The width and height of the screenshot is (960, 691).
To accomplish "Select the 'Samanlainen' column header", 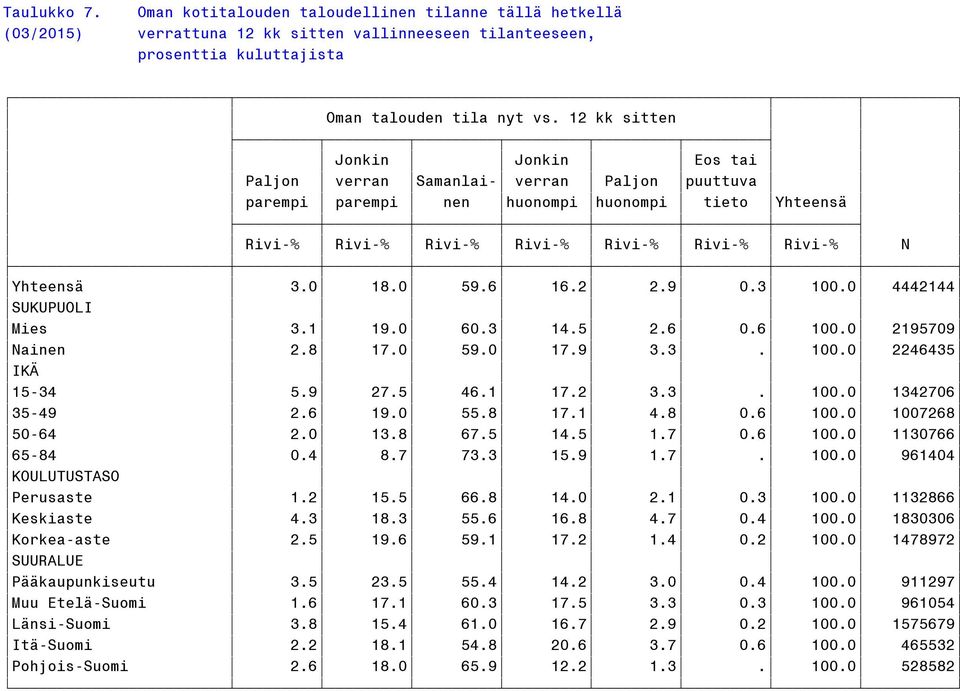I will (x=456, y=192).
